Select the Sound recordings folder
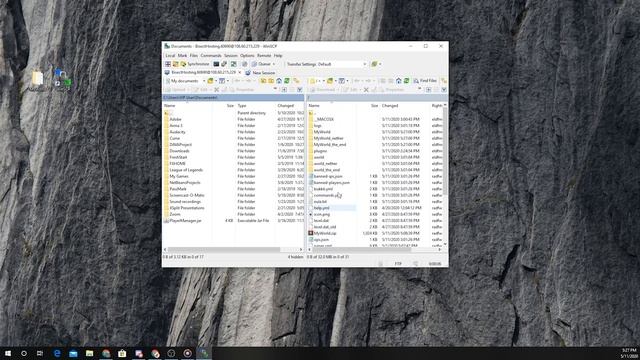The image size is (640, 360). pyautogui.click(x=185, y=202)
